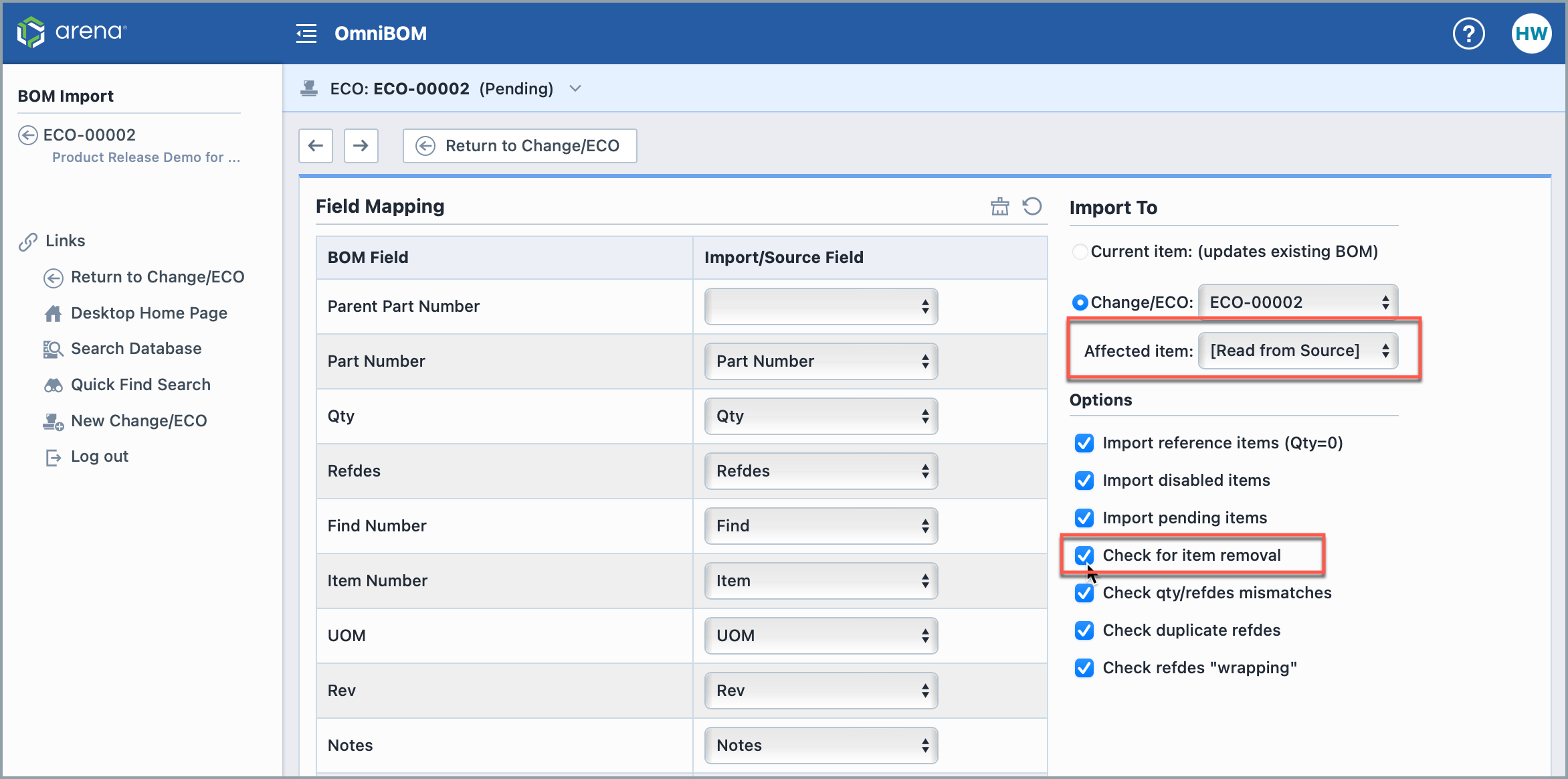Open the HW user avatar menu

click(x=1531, y=33)
